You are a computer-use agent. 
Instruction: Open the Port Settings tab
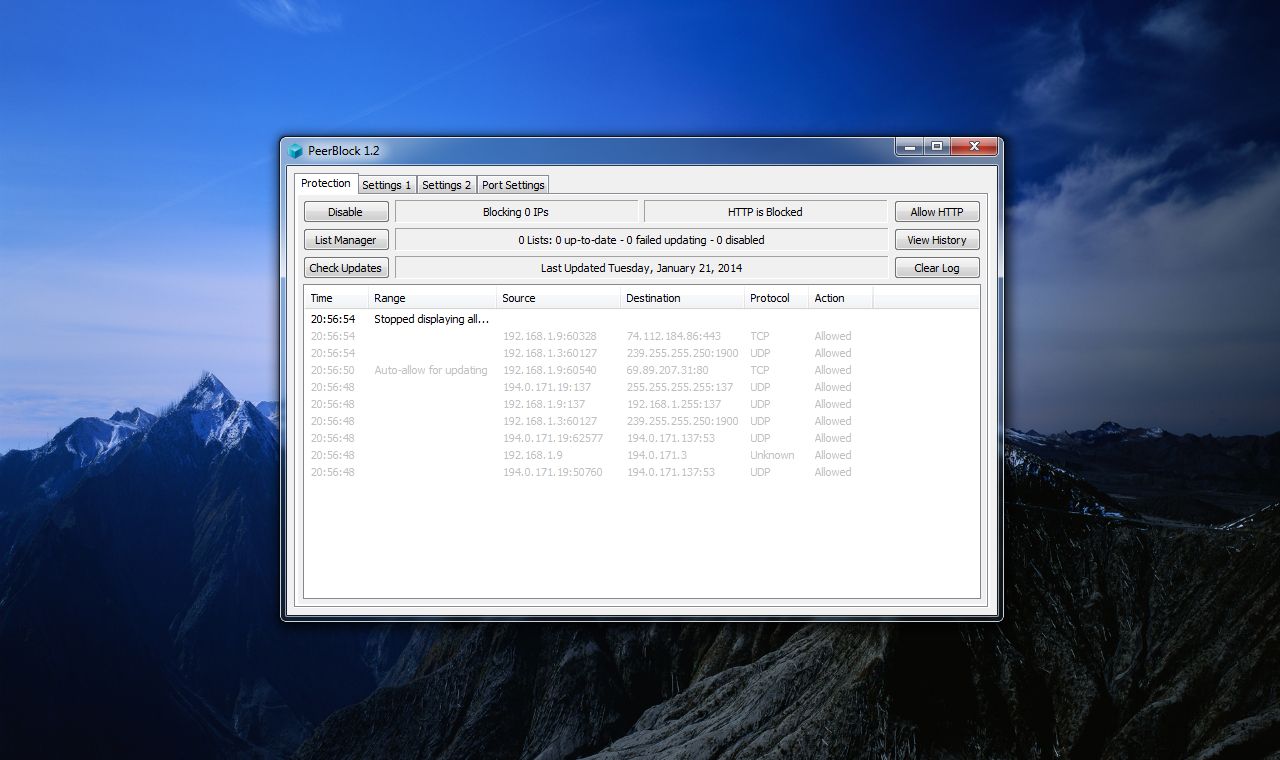coord(512,184)
